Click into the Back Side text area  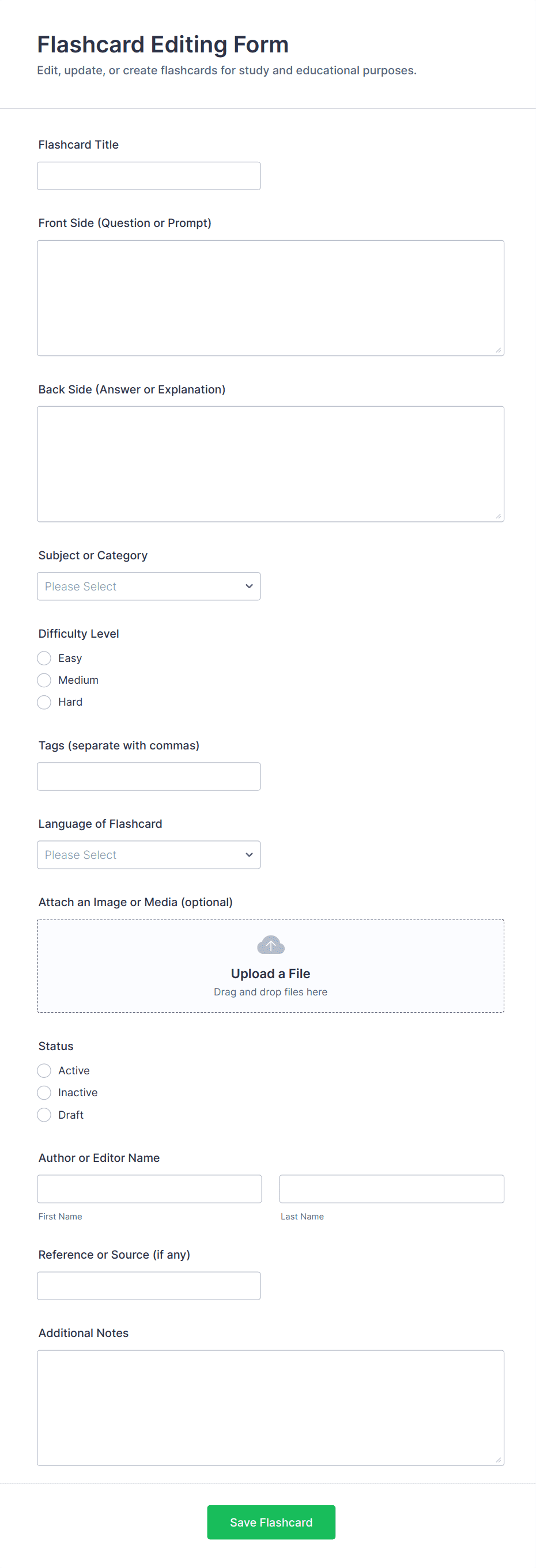270,464
